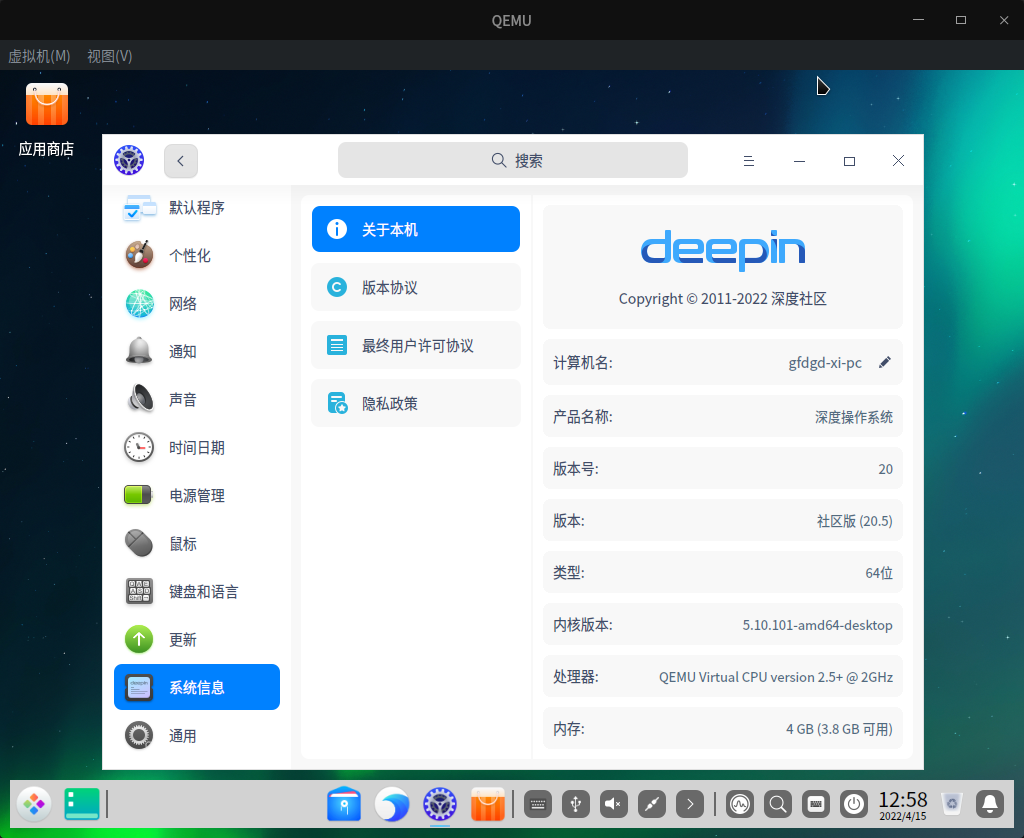Image resolution: width=1024 pixels, height=838 pixels.
Task: Click the processor value QEMU Virtual CPU
Action: [776, 677]
